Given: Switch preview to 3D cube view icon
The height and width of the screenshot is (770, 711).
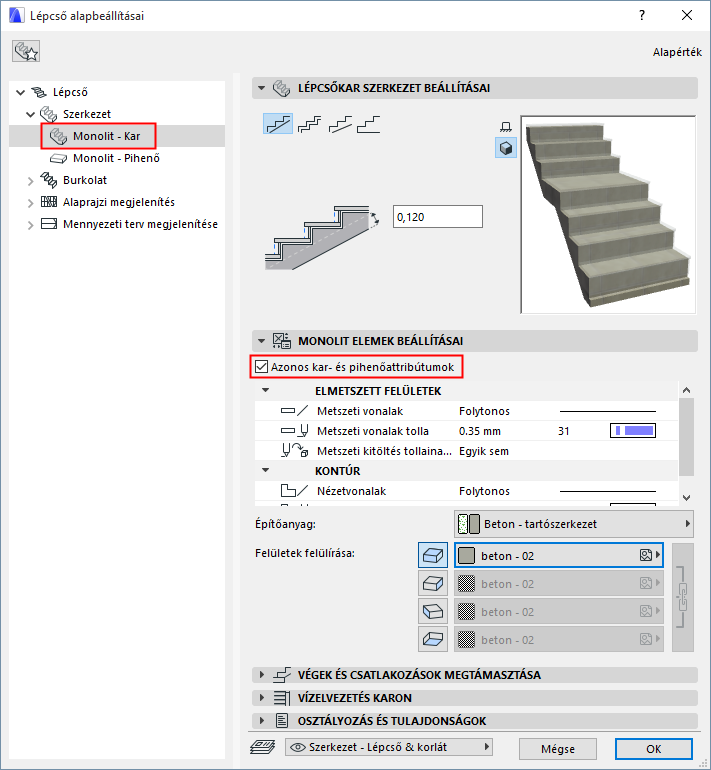Looking at the screenshot, I should pos(506,148).
